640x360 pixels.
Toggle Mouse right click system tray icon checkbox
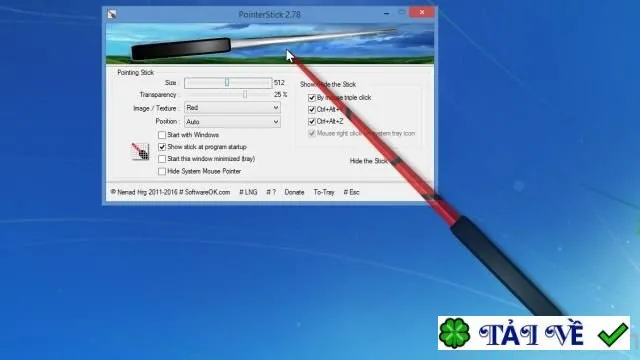pyautogui.click(x=312, y=133)
